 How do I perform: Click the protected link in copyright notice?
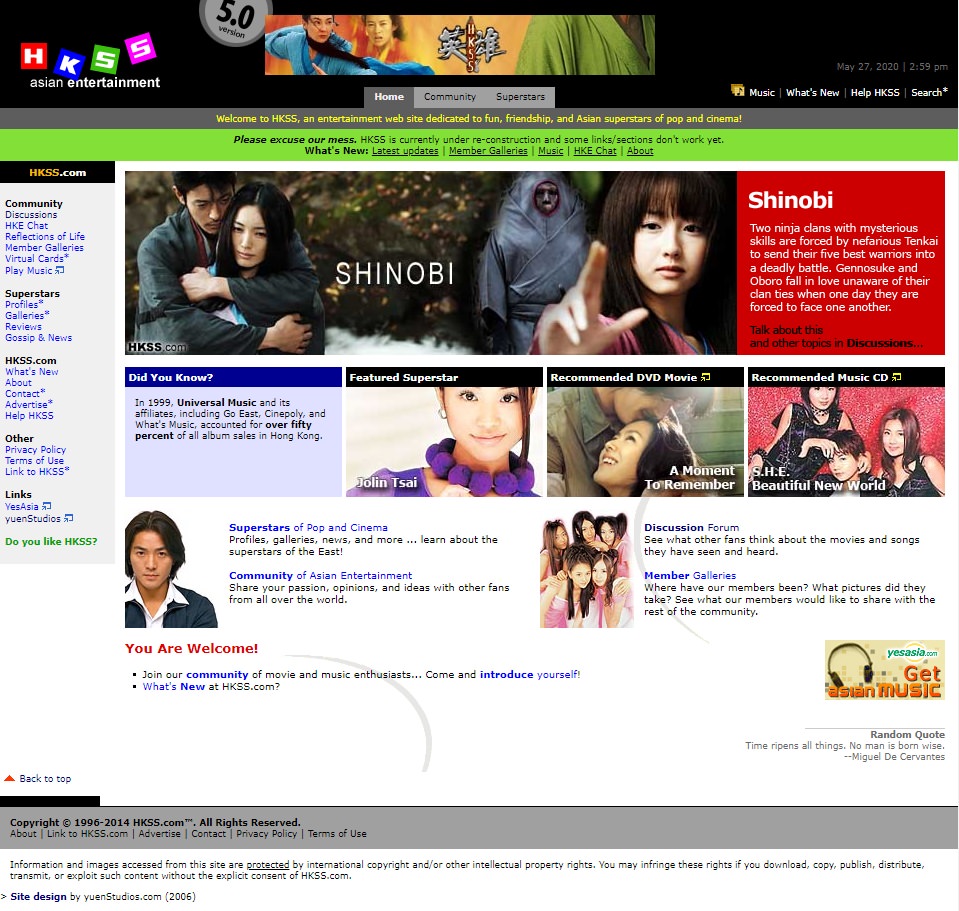pyautogui.click(x=267, y=865)
